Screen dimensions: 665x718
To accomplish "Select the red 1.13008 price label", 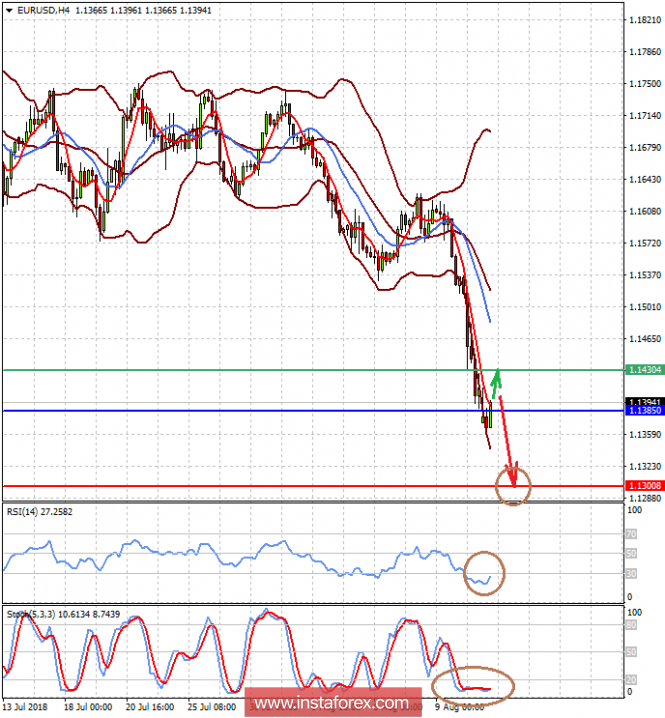I will 645,485.
